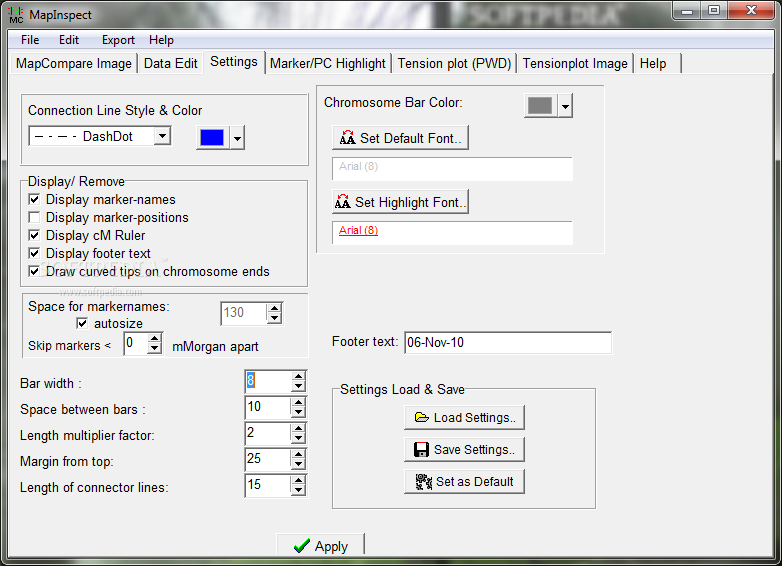Image resolution: width=782 pixels, height=566 pixels.
Task: Decrease Length of connector lines value
Action: click(298, 490)
